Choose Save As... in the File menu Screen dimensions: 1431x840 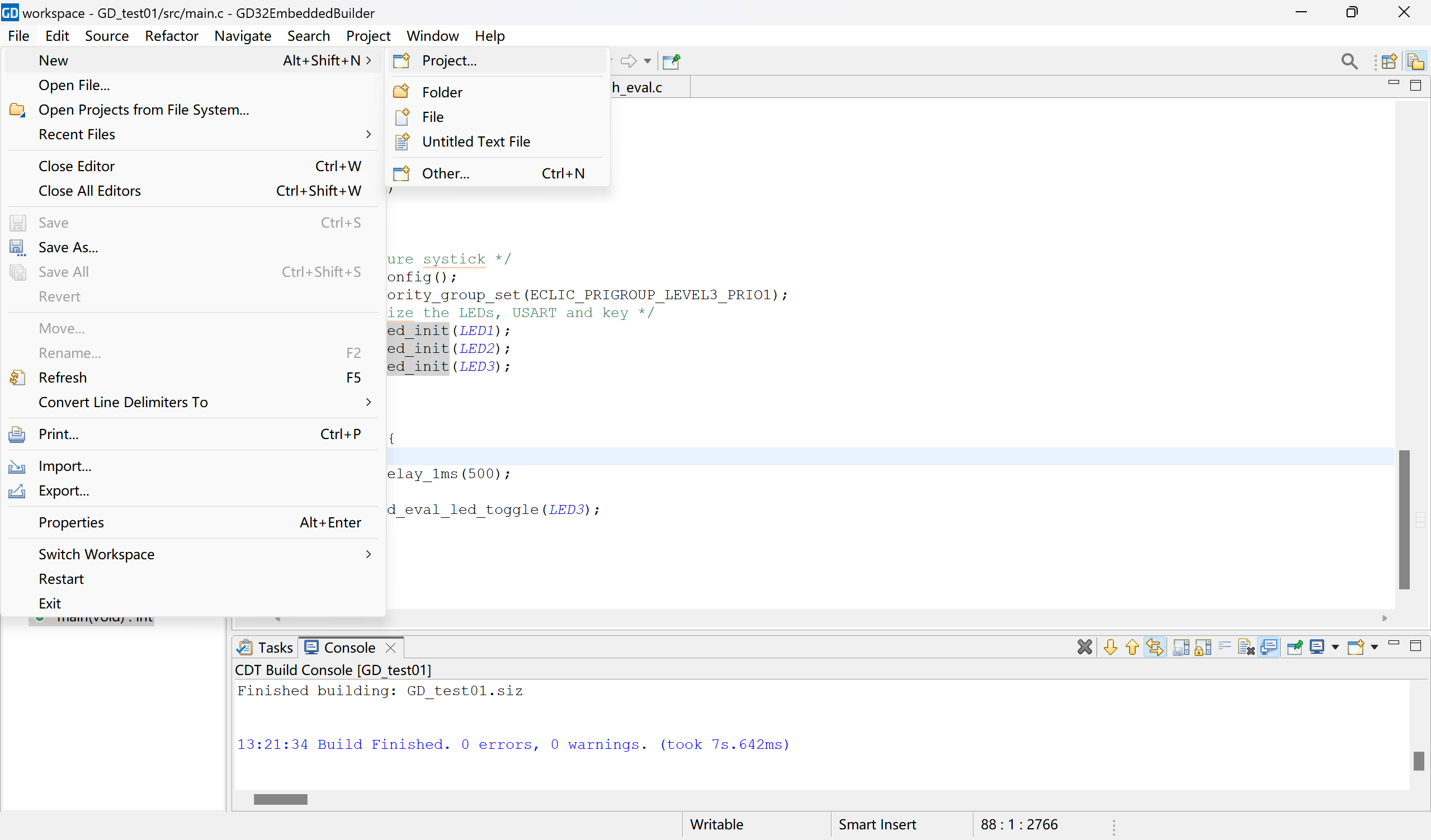click(68, 247)
